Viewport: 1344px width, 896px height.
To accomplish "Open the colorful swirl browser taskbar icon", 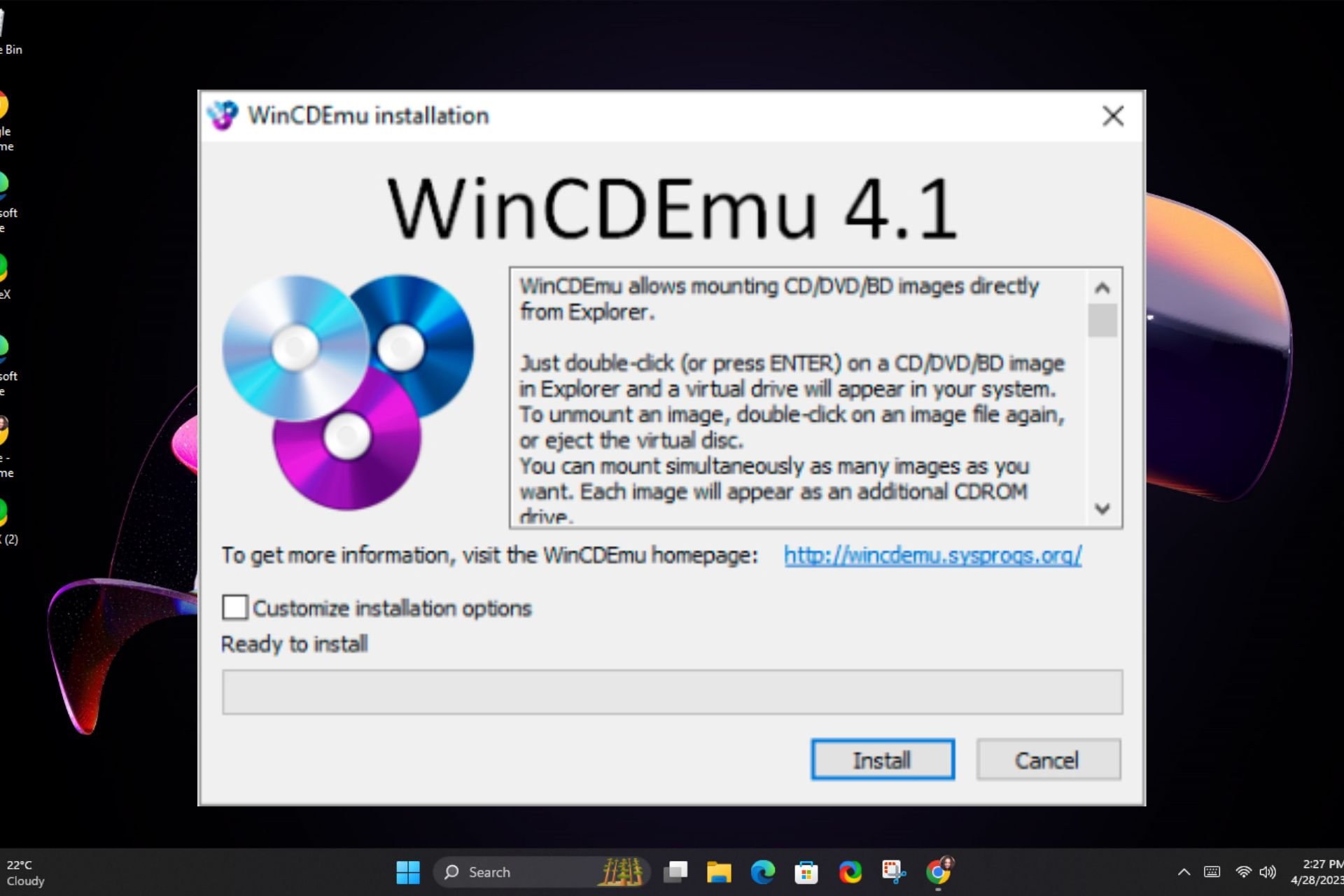I will tap(850, 872).
